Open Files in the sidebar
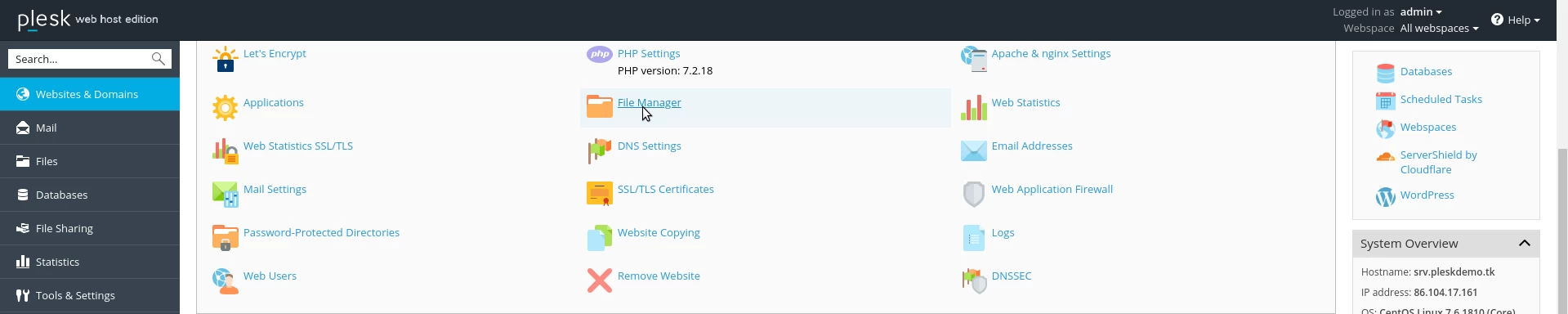1568x314 pixels. point(90,161)
